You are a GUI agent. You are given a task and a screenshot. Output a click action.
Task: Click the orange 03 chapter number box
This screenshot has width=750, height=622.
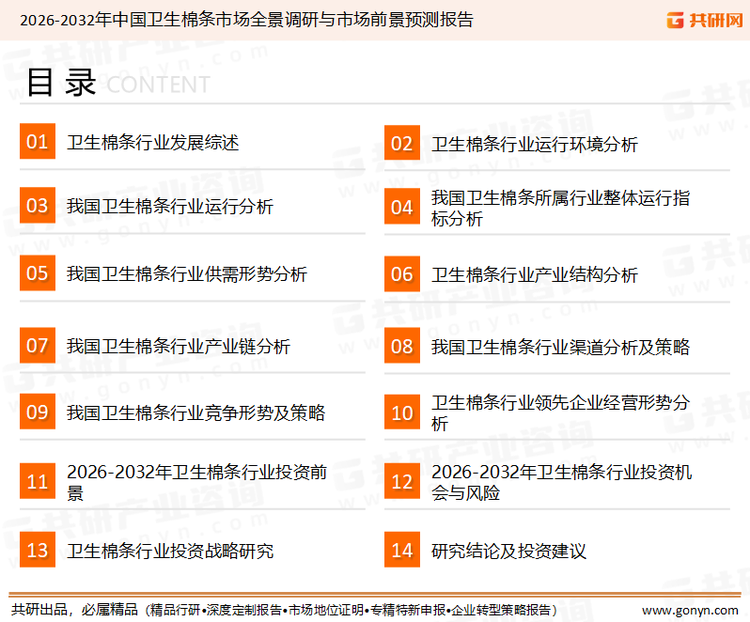(x=37, y=205)
